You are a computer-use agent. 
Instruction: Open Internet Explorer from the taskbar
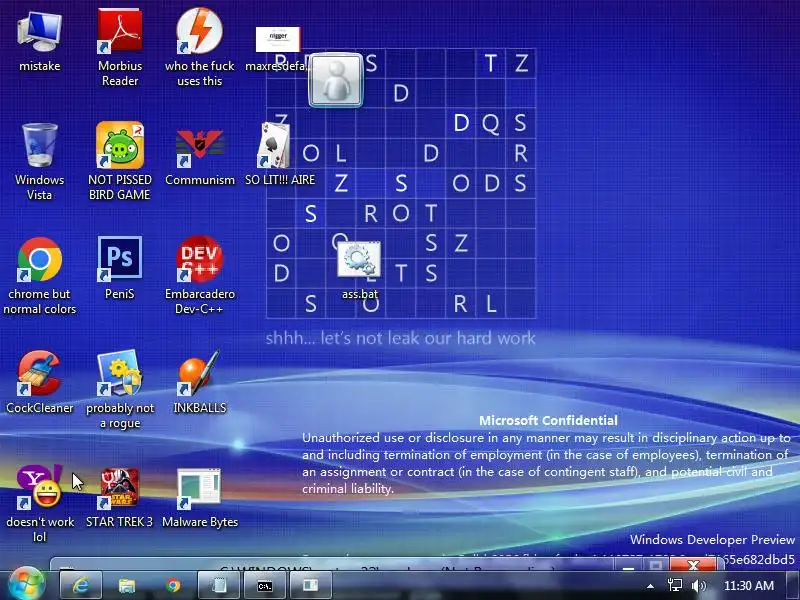[81, 585]
